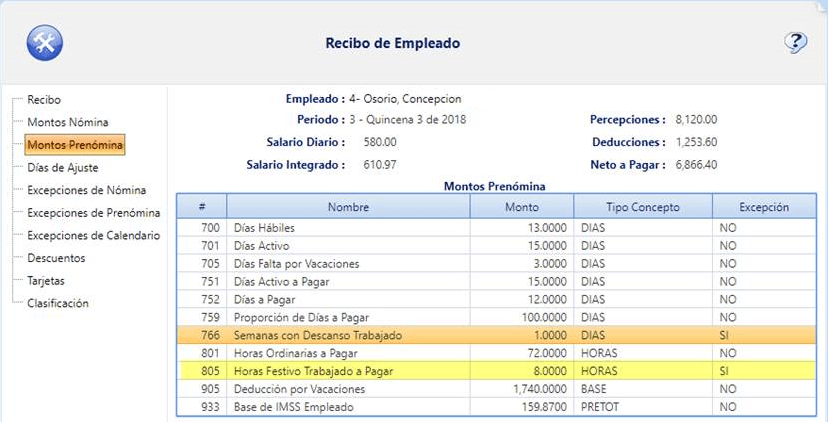The image size is (828, 422).
Task: Open the help question mark icon
Action: (x=795, y=42)
